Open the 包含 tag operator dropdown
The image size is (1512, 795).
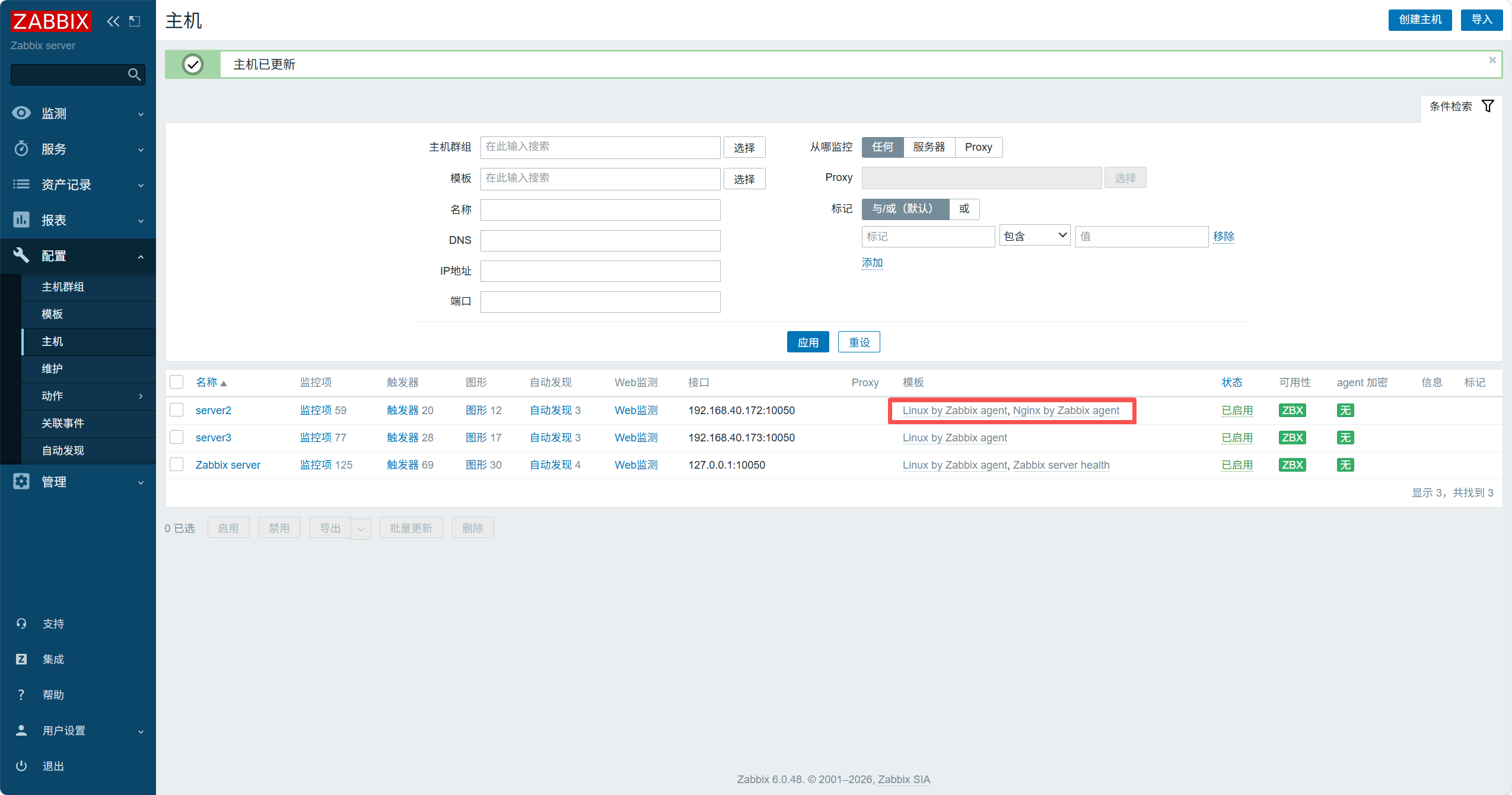pyautogui.click(x=1034, y=236)
